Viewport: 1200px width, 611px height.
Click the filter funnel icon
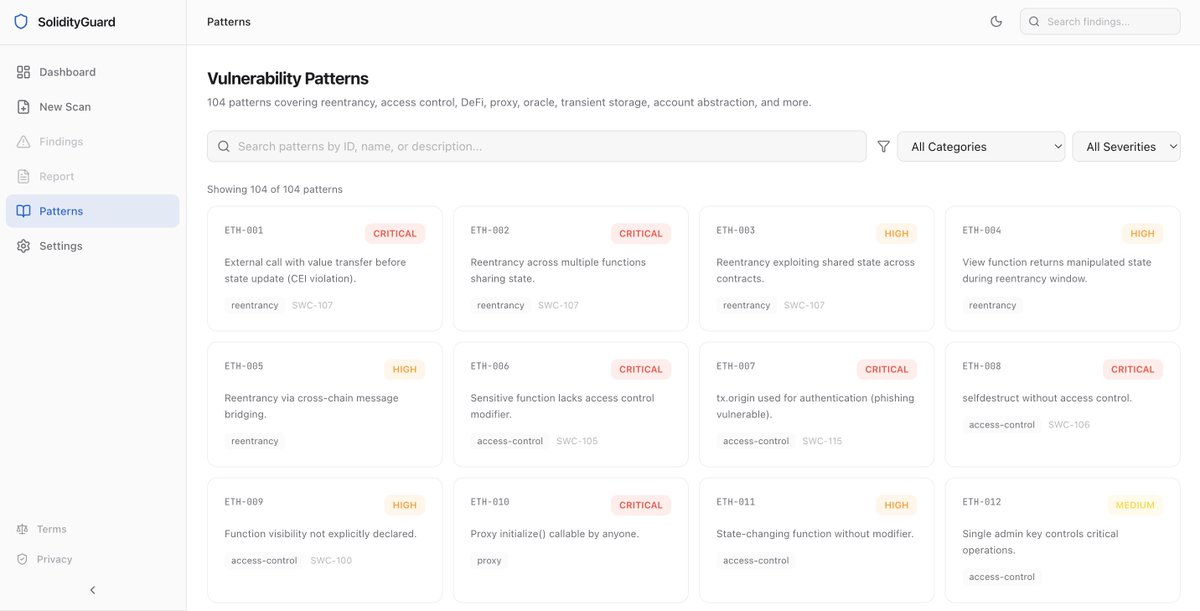(x=883, y=146)
